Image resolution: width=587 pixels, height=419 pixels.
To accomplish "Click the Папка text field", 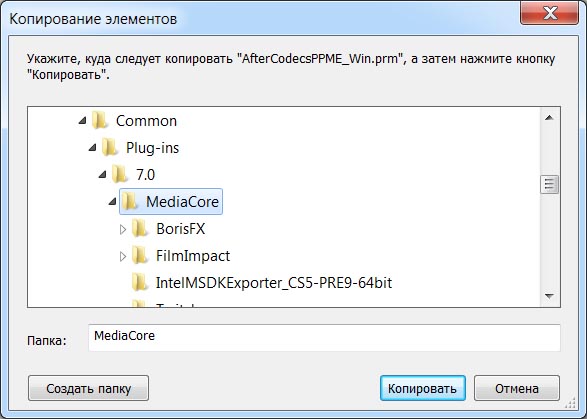I will click(324, 338).
